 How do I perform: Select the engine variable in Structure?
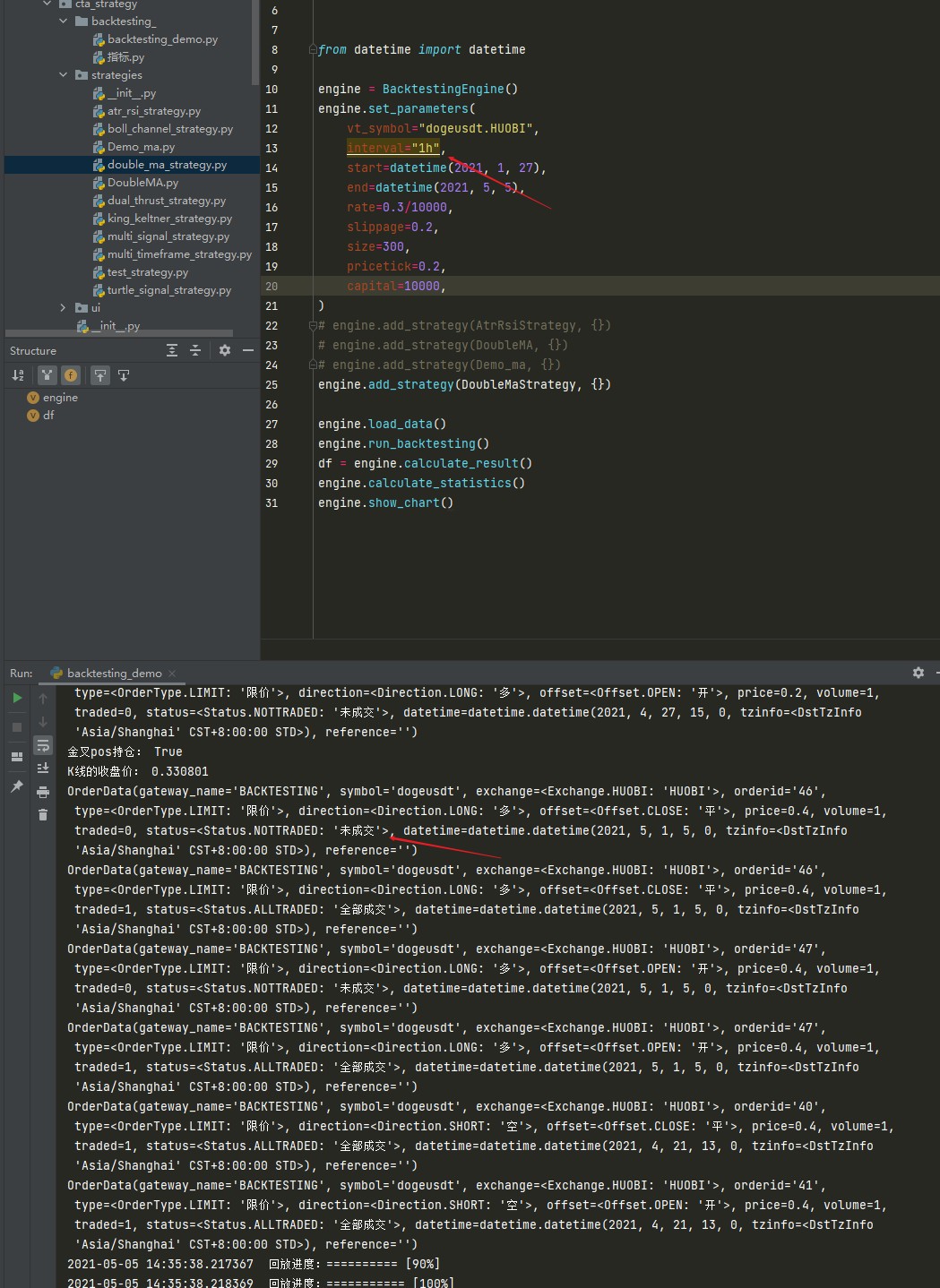[53, 398]
